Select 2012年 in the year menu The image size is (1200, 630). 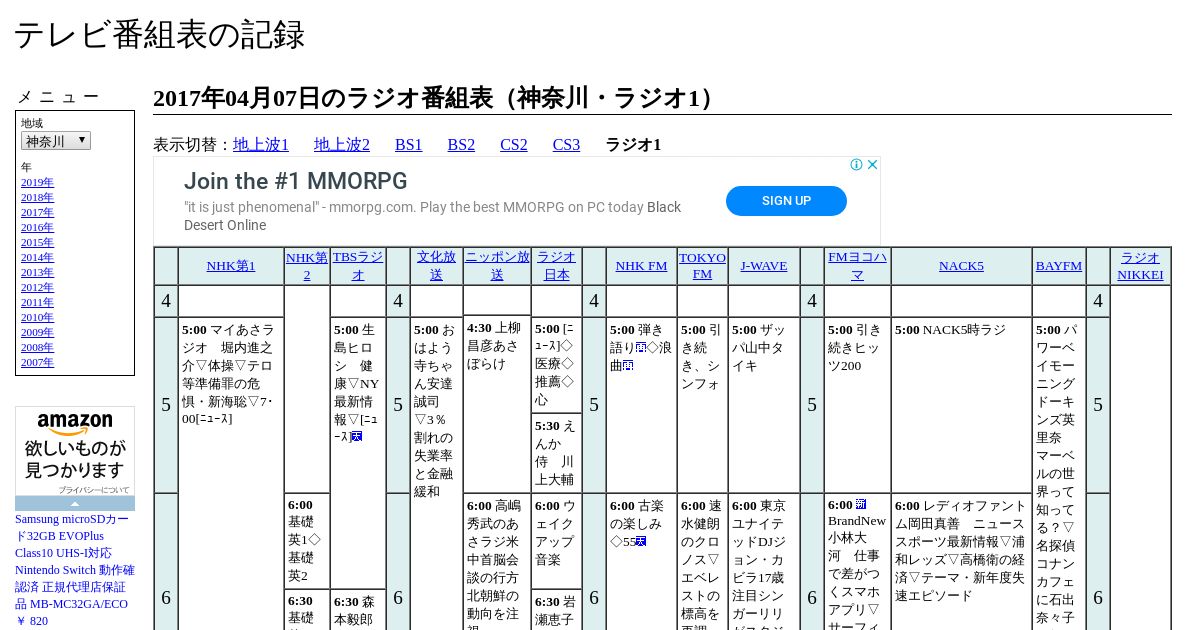click(x=37, y=287)
